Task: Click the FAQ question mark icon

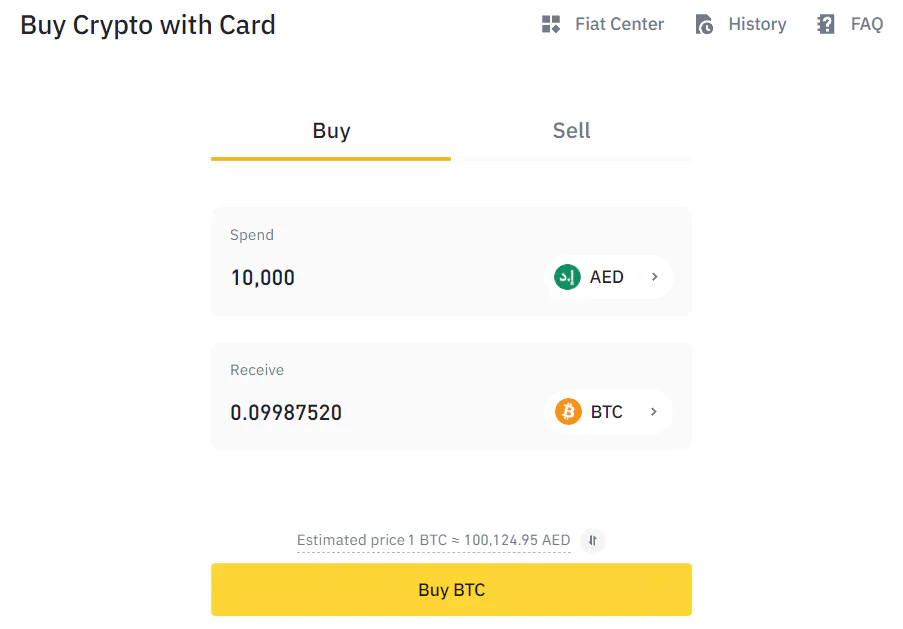Action: pos(825,24)
